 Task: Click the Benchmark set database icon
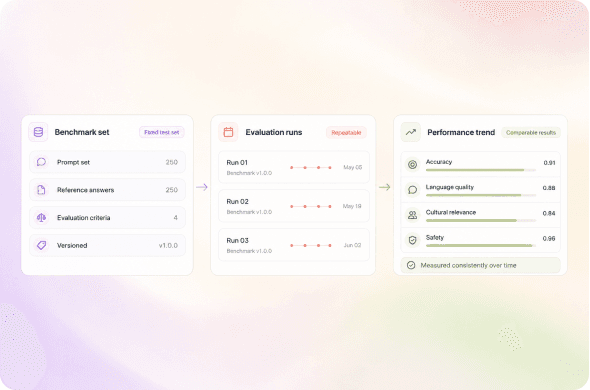coord(38,132)
